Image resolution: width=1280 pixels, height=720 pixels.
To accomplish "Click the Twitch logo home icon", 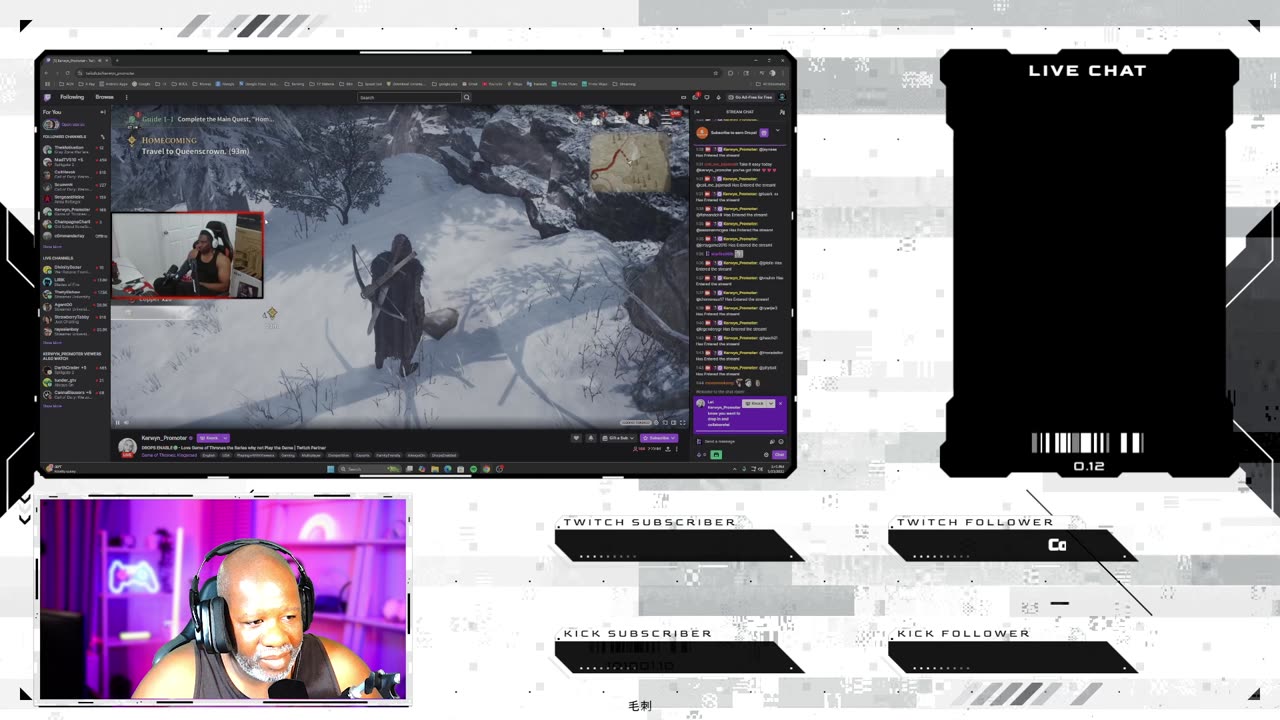I will (48, 97).
